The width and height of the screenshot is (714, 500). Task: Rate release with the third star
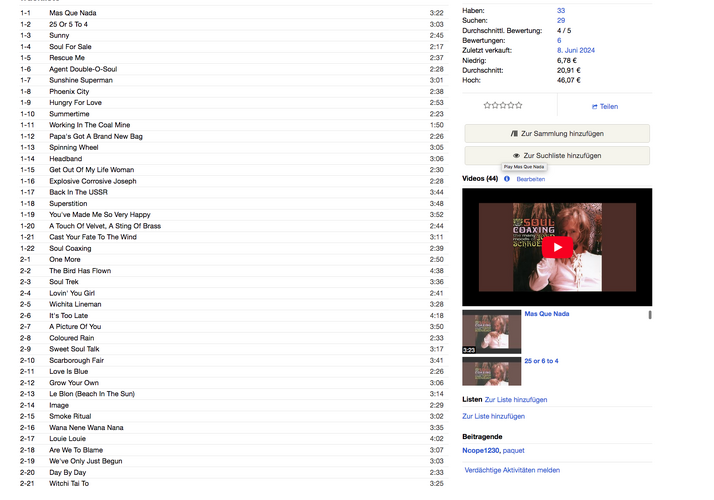503,105
